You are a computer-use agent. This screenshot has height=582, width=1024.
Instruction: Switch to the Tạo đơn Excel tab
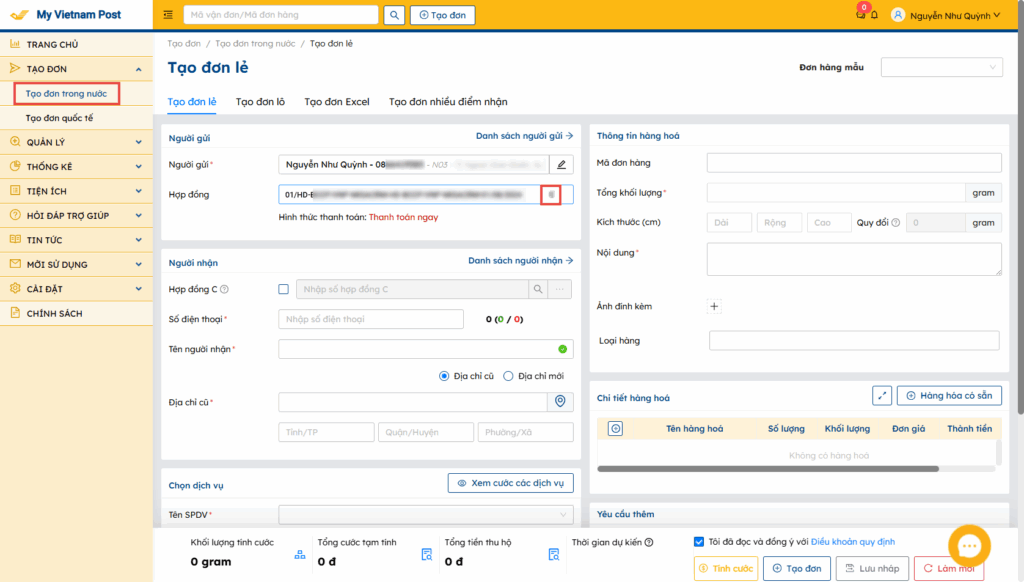pyautogui.click(x=337, y=102)
